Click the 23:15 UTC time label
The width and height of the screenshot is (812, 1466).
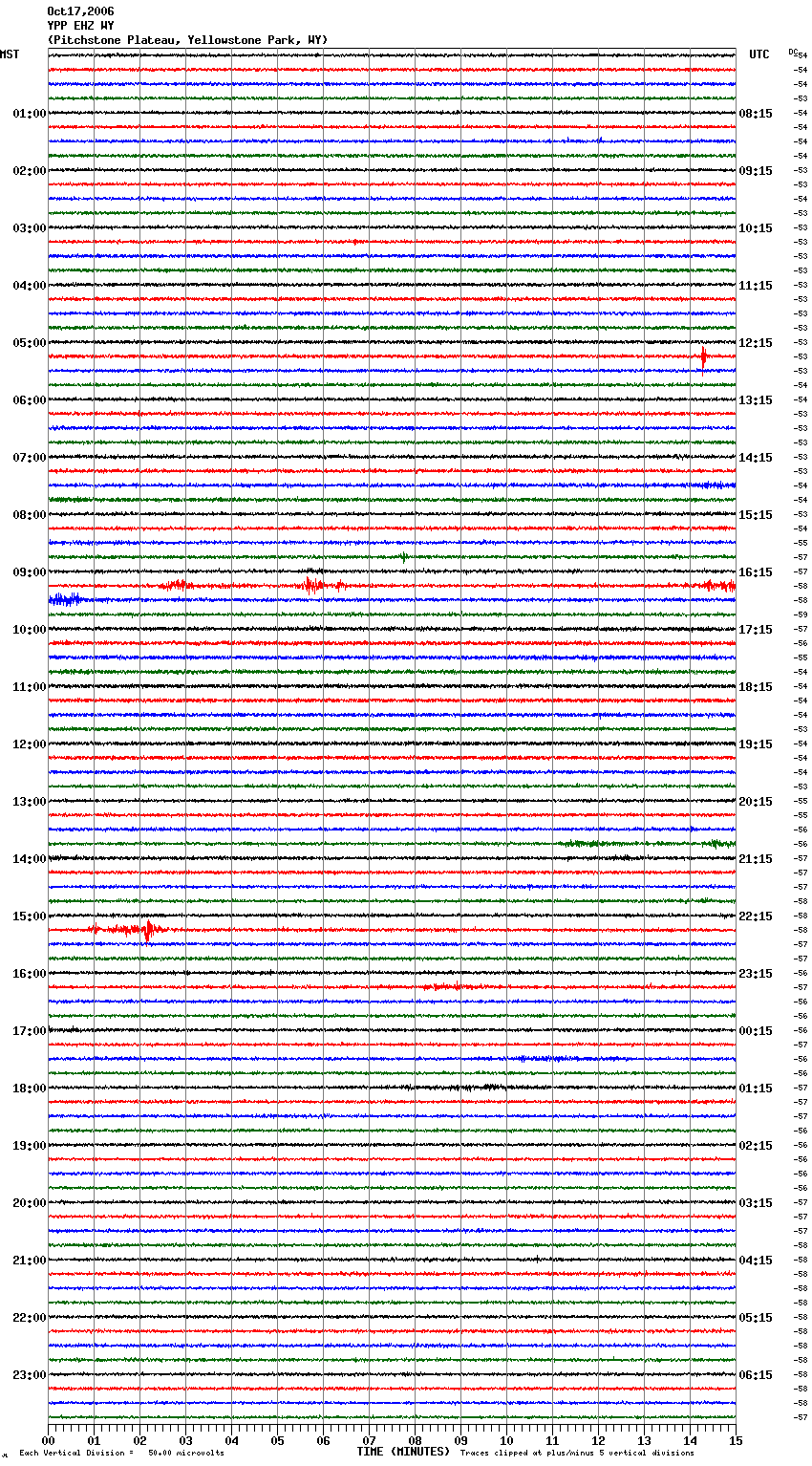(756, 974)
